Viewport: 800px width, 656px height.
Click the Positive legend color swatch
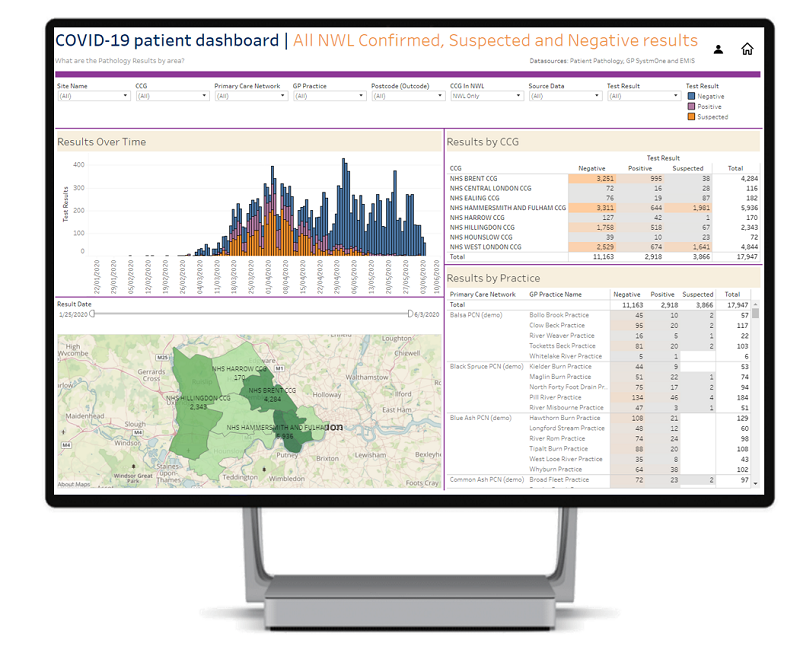click(x=691, y=106)
